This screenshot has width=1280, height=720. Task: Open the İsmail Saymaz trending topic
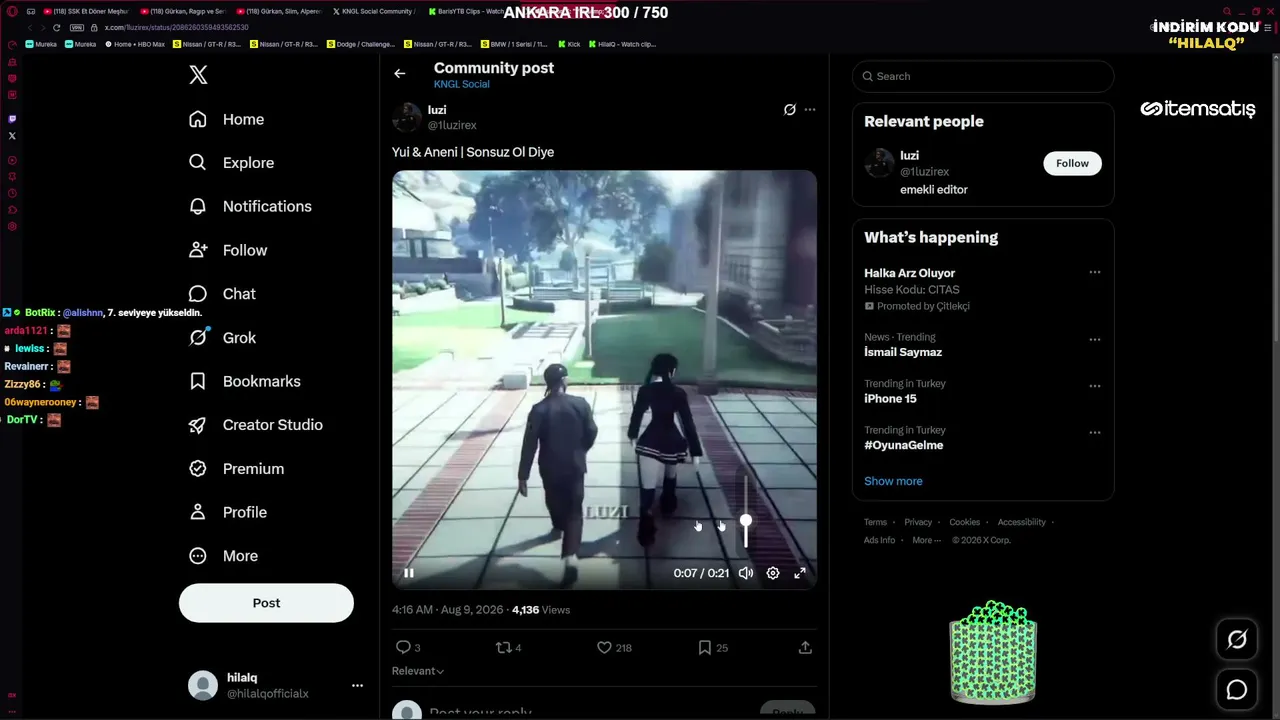tap(903, 352)
